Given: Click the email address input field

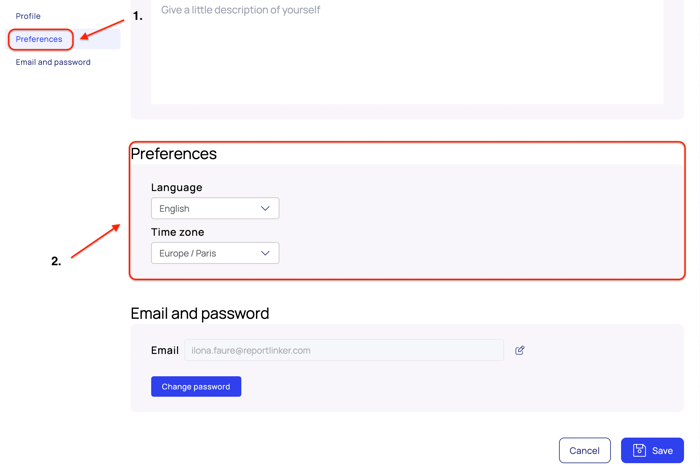Looking at the screenshot, I should point(343,350).
